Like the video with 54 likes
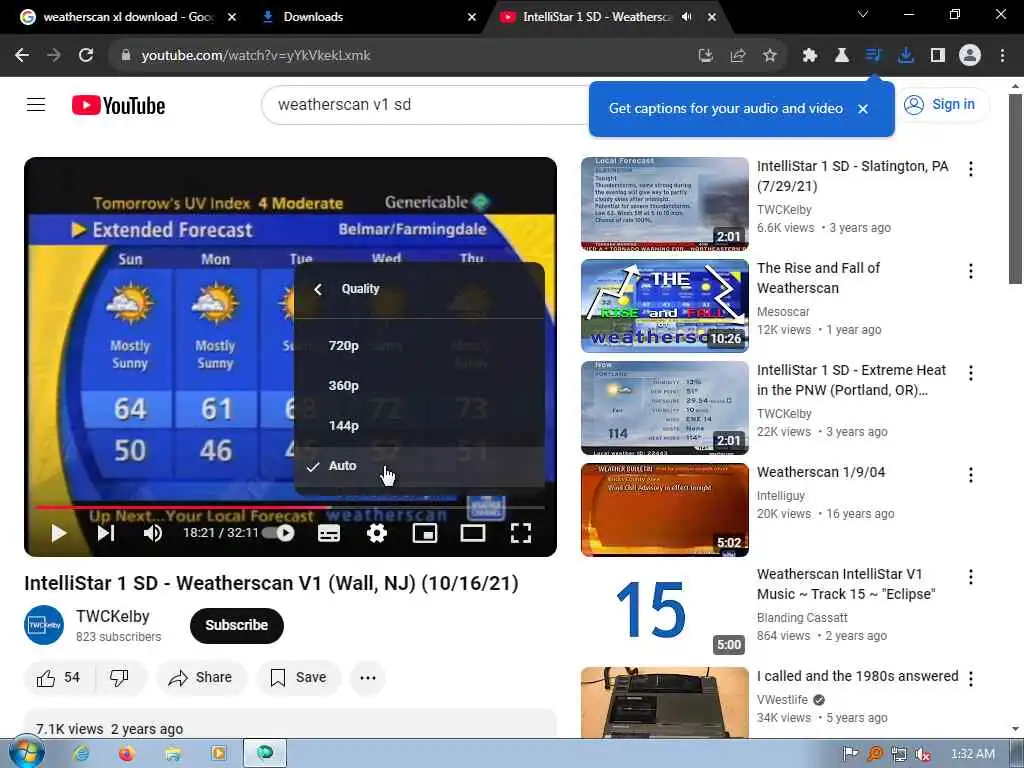This screenshot has height=768, width=1024. pyautogui.click(x=59, y=678)
